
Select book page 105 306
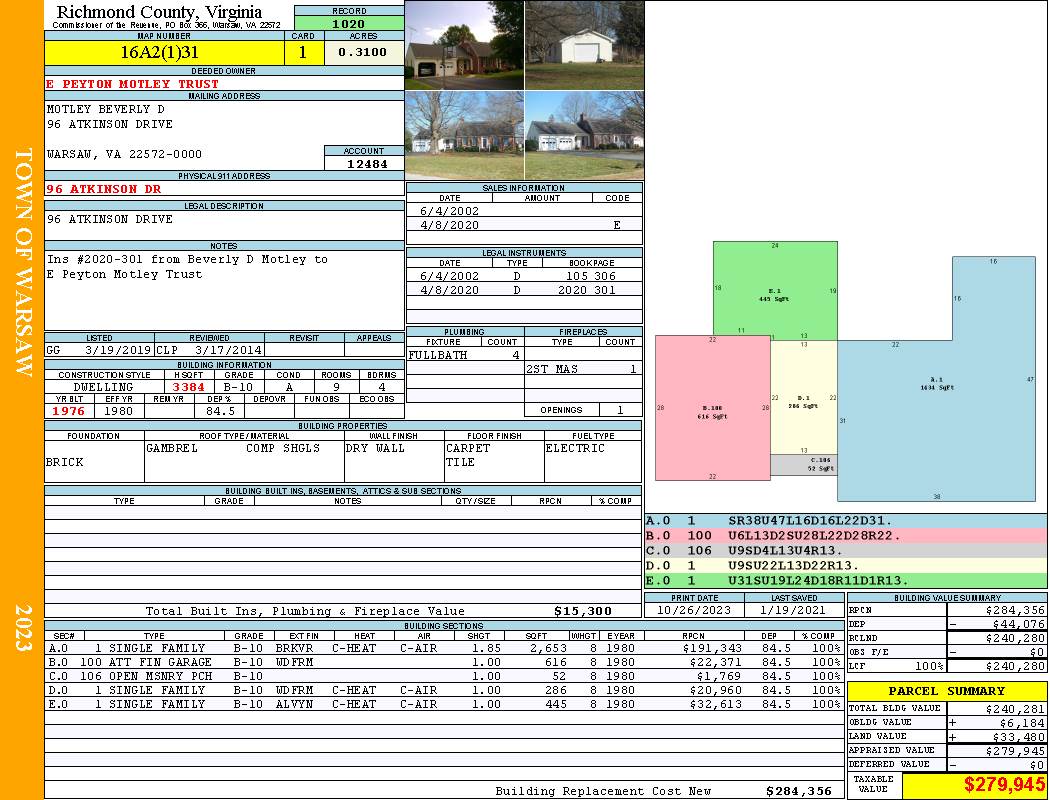591,276
